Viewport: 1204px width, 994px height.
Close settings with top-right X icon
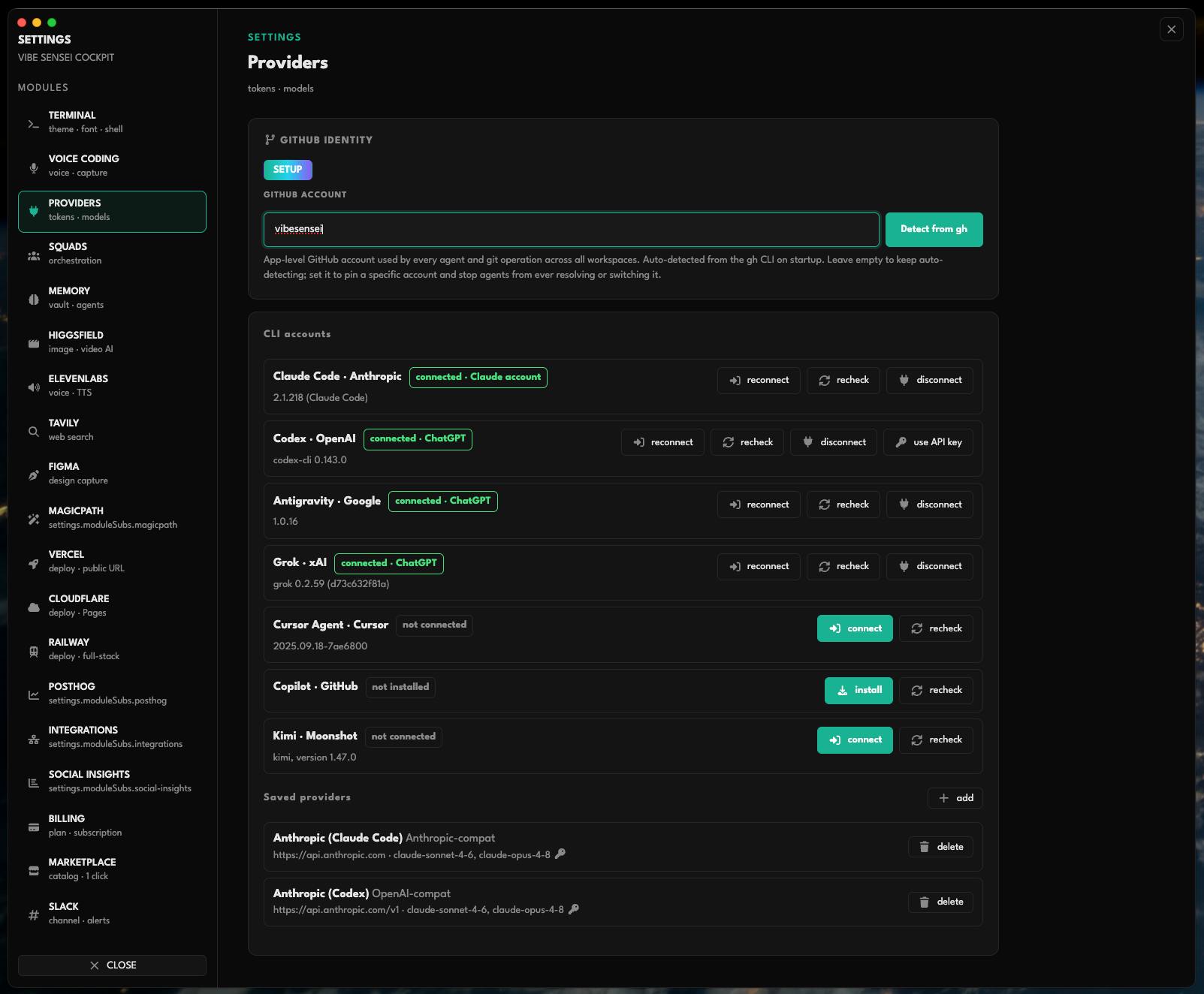pyautogui.click(x=1171, y=29)
